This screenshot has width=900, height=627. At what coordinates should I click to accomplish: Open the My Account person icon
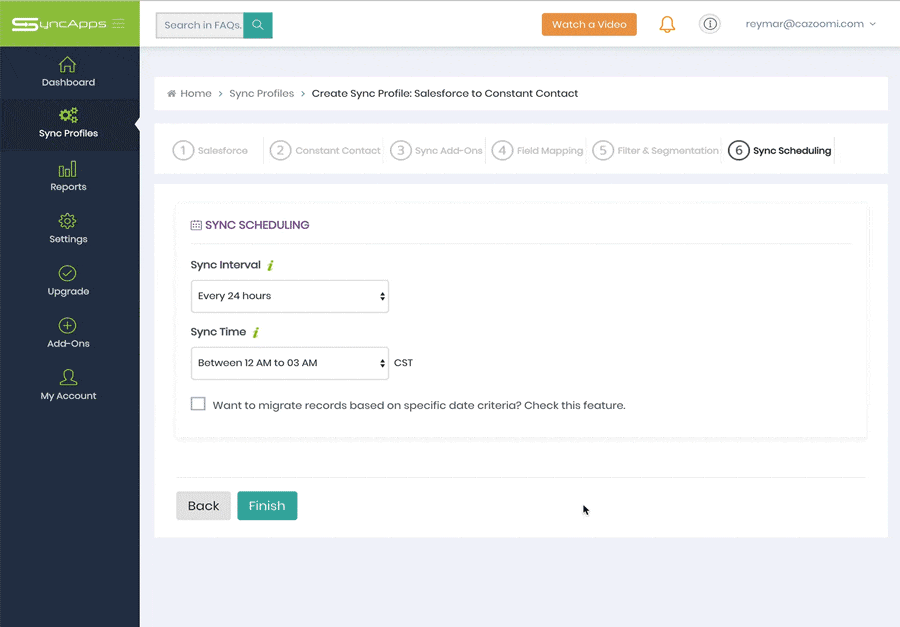[x=68, y=377]
